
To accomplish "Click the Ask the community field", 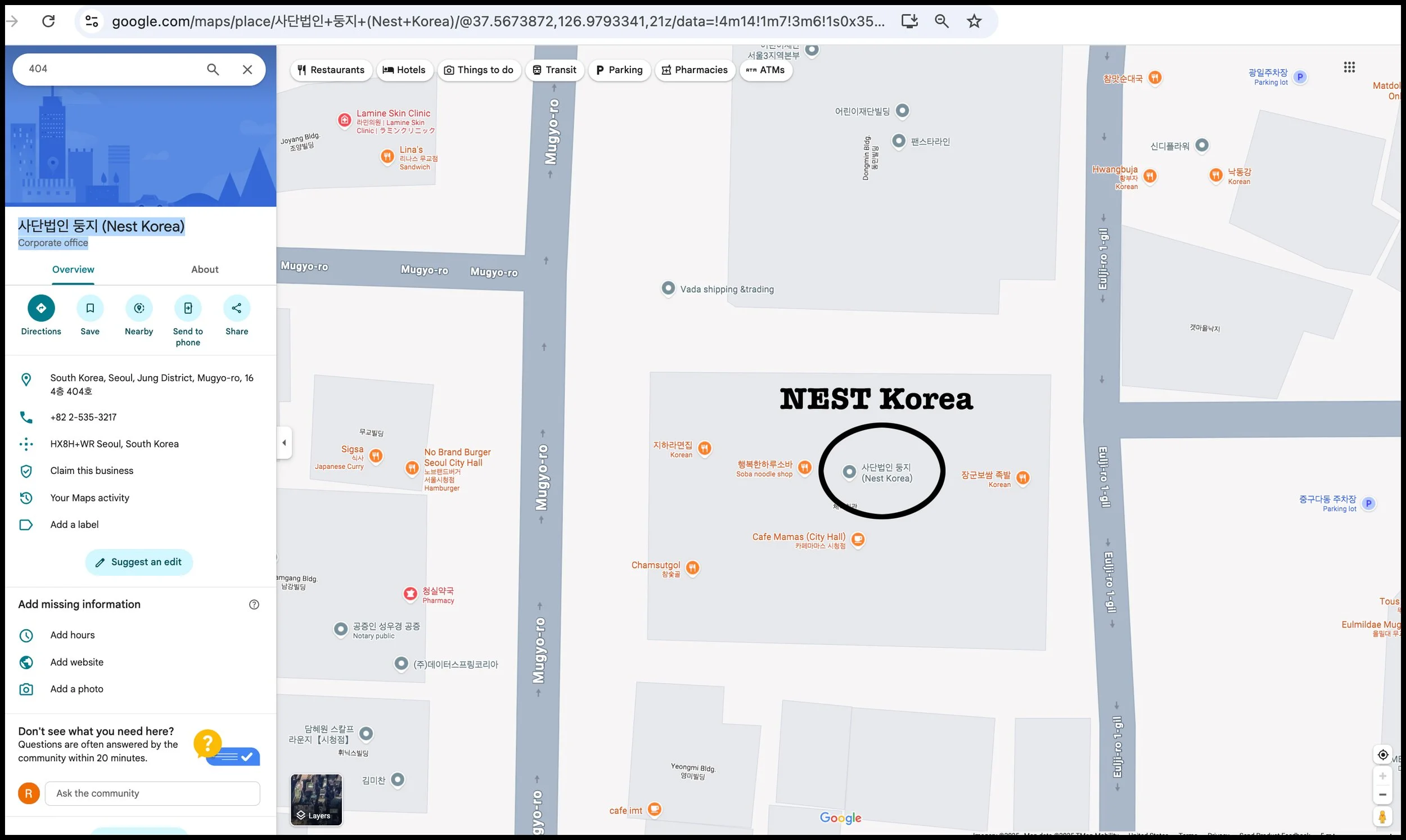I will tap(152, 793).
